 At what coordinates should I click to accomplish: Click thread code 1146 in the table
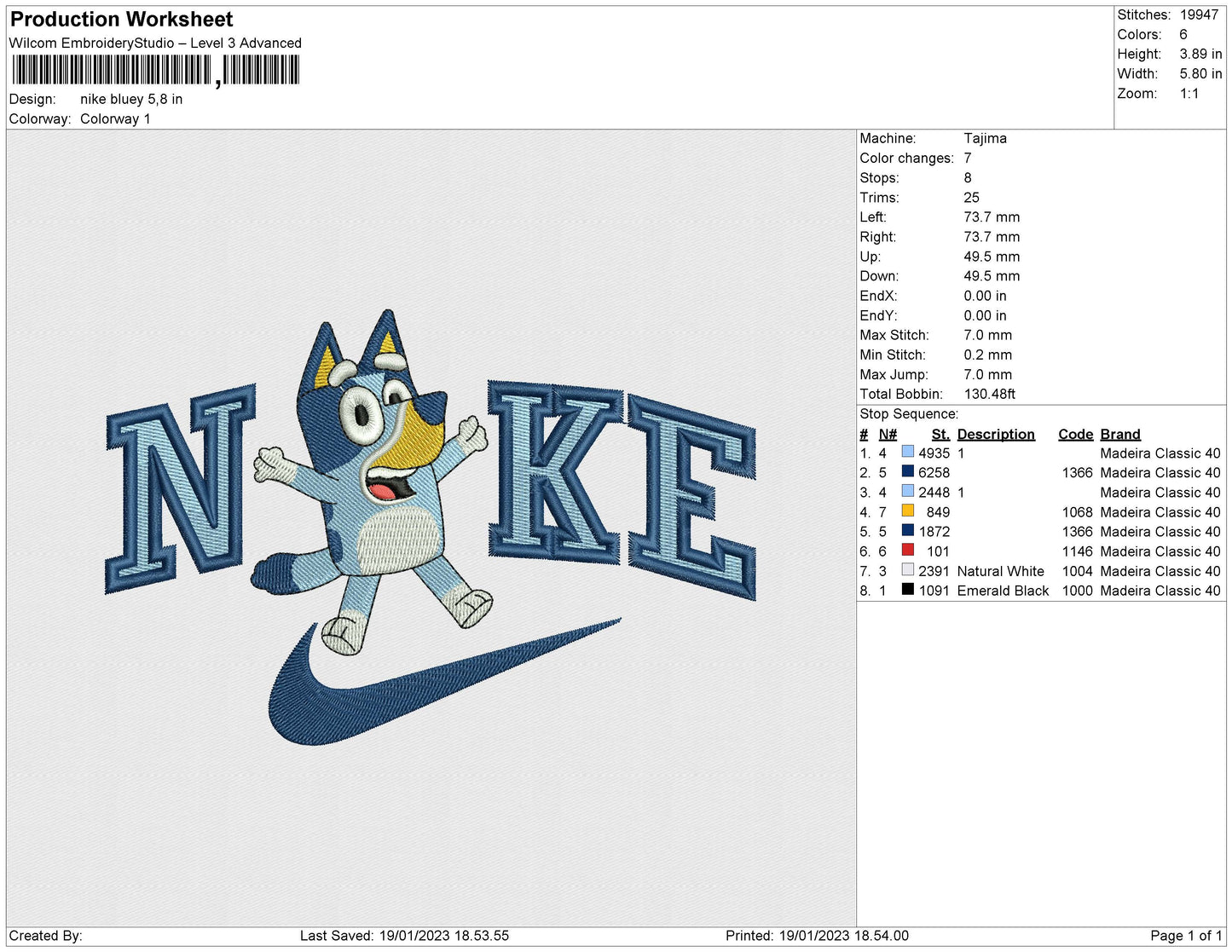click(x=1077, y=551)
